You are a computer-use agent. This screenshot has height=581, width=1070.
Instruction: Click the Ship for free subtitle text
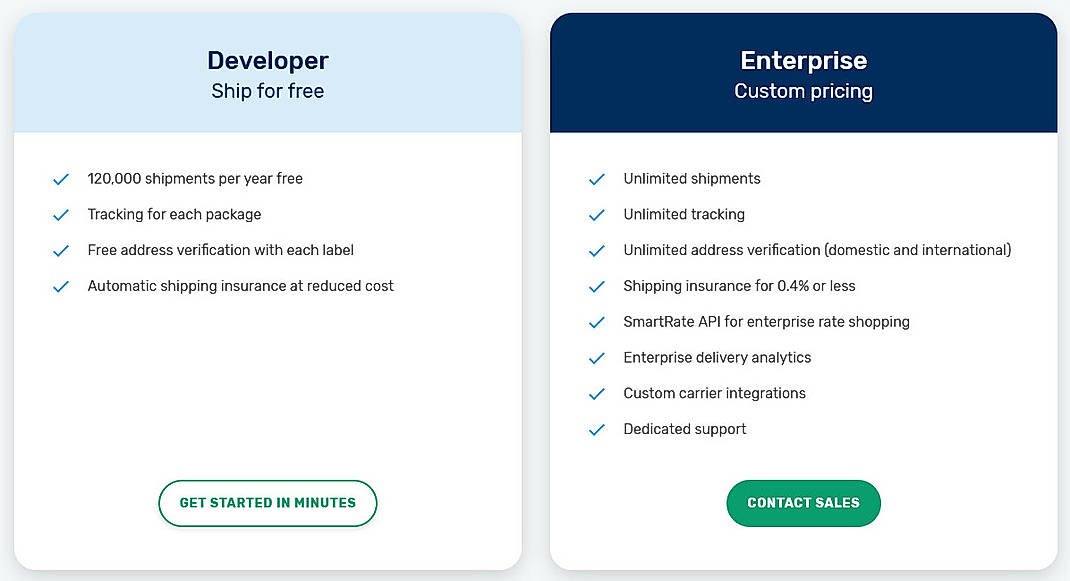[267, 90]
